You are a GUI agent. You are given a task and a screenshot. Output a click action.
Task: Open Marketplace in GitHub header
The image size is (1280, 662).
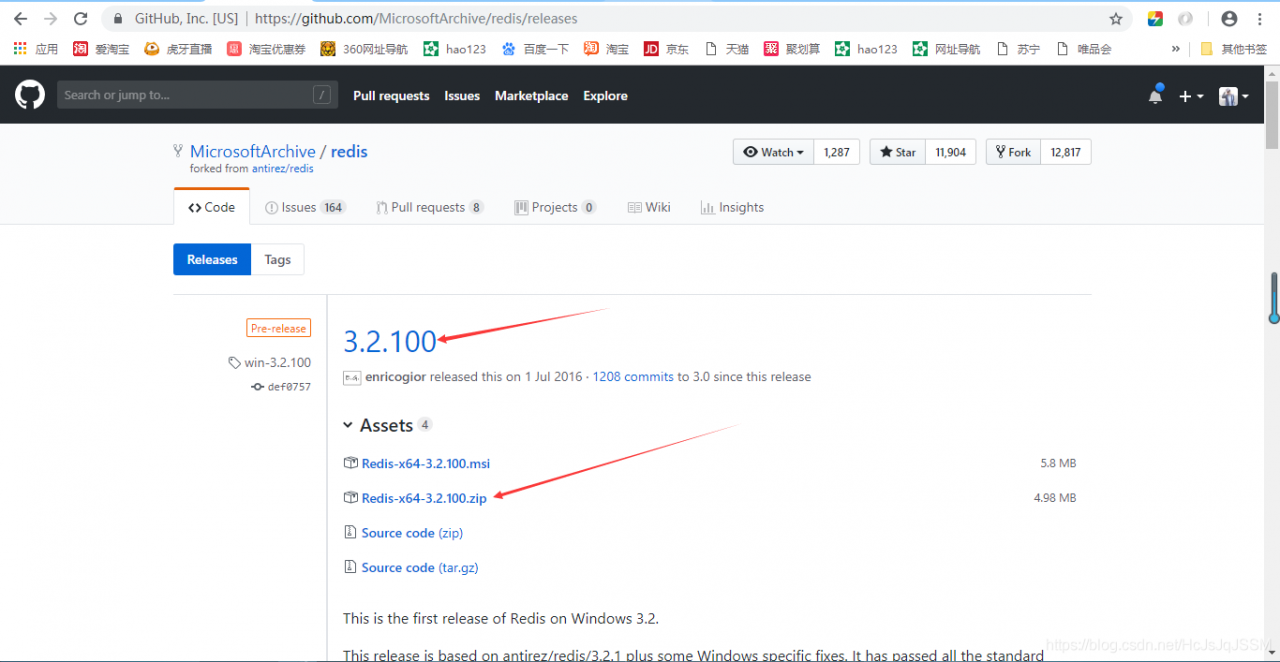[x=531, y=96]
